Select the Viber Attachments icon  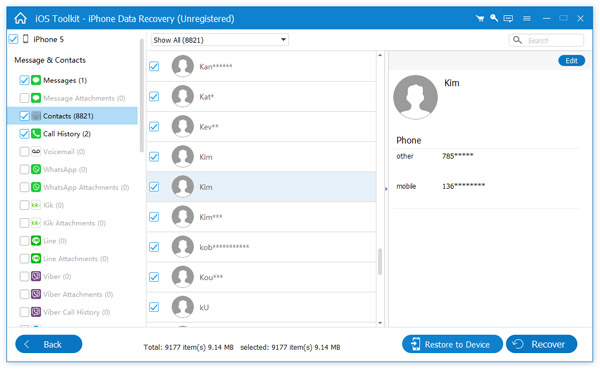point(36,294)
